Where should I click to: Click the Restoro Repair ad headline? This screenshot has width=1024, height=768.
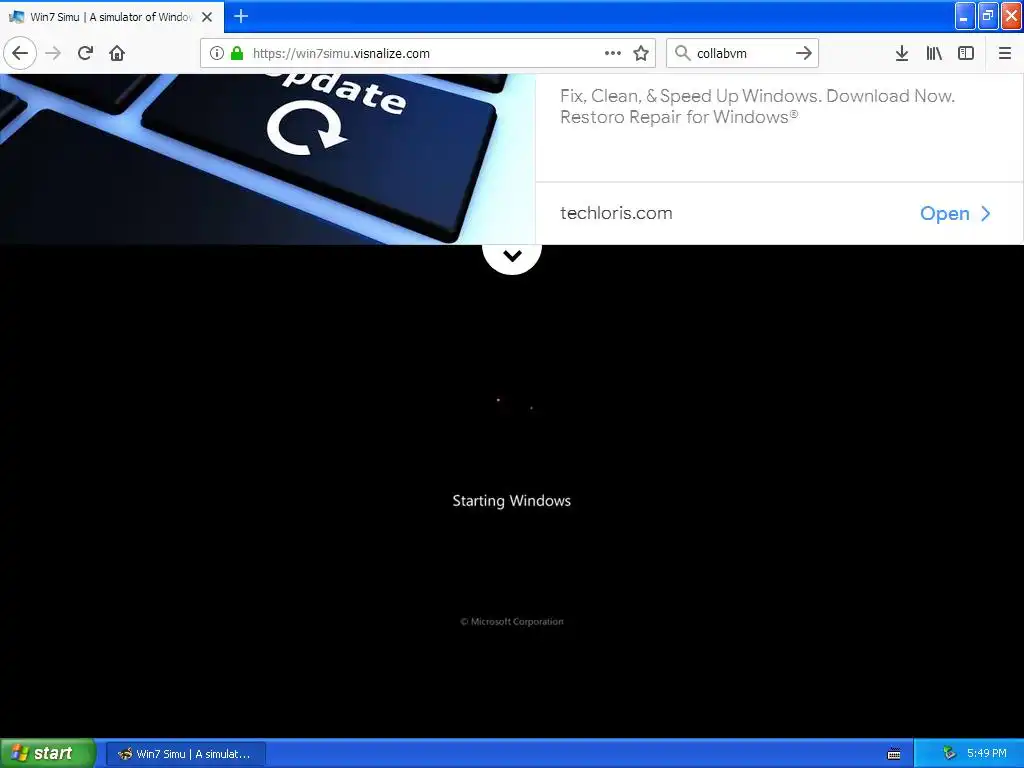coord(757,106)
